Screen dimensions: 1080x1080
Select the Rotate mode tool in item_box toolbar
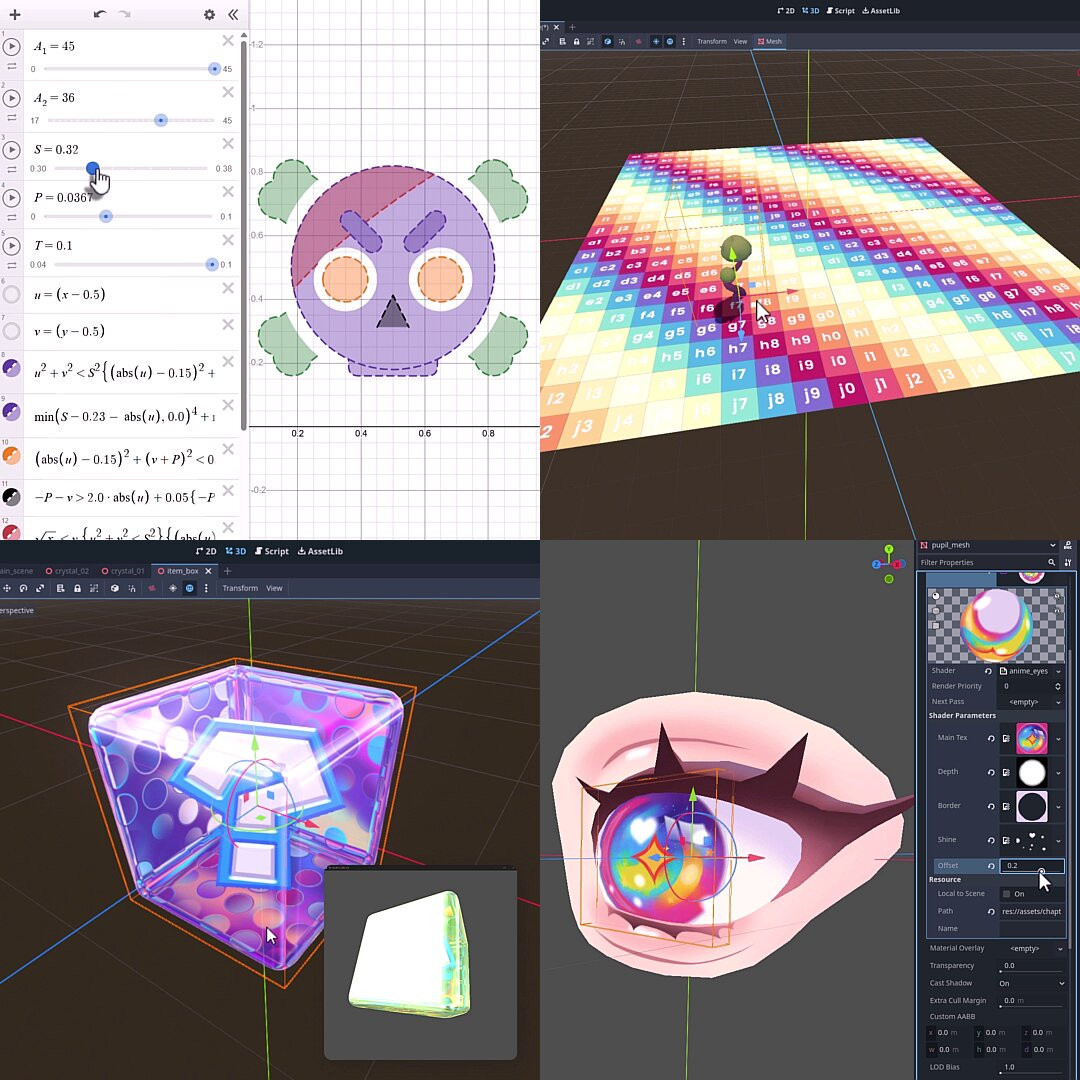point(23,588)
